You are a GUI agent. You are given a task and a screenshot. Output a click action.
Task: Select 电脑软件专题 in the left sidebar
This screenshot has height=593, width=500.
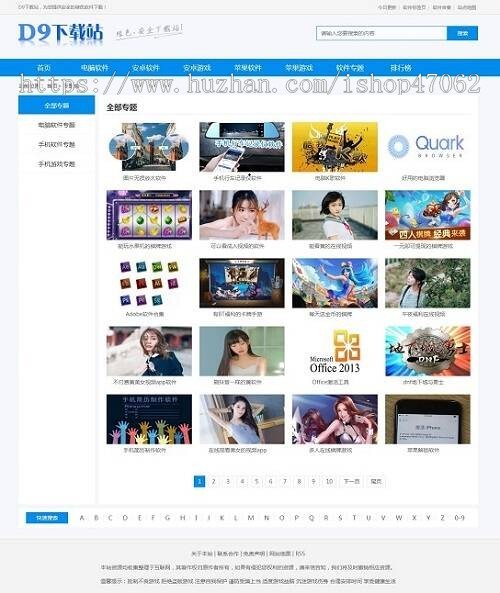(56, 125)
